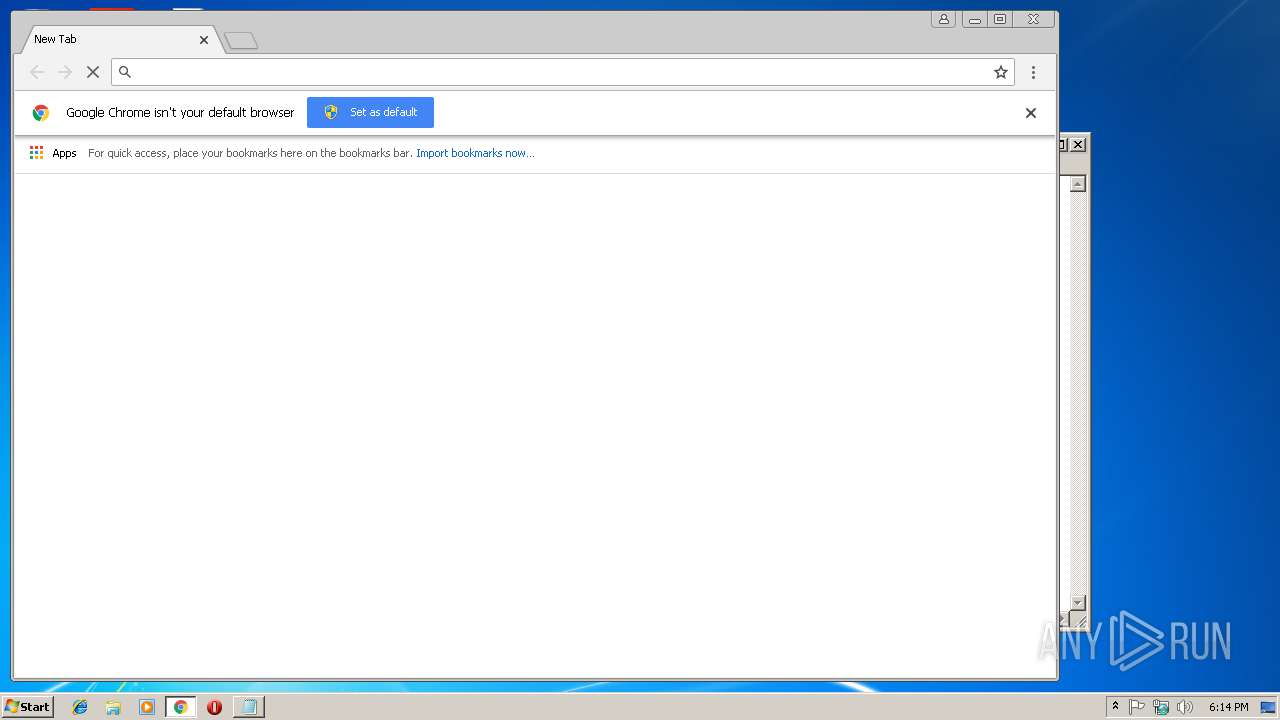Open the volume control icon
The height and width of the screenshot is (720, 1280).
(1185, 707)
